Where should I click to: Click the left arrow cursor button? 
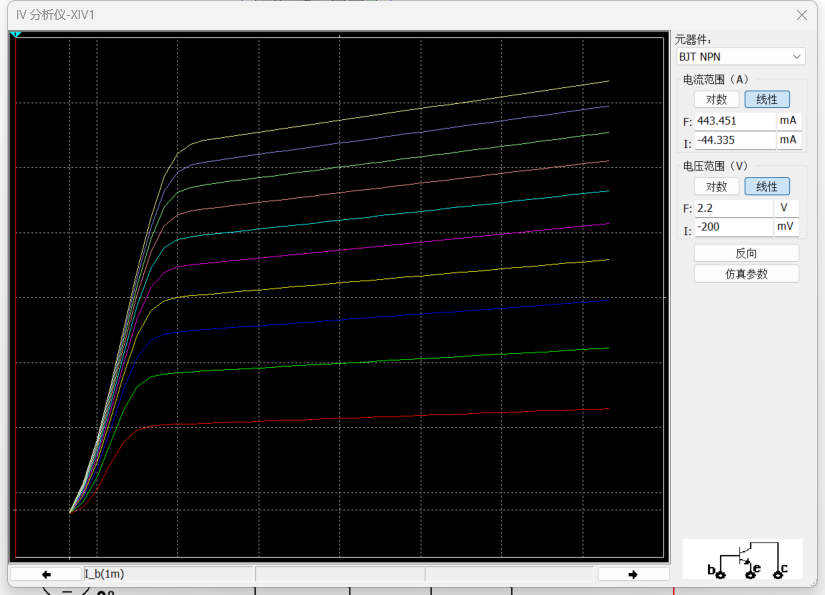point(46,574)
